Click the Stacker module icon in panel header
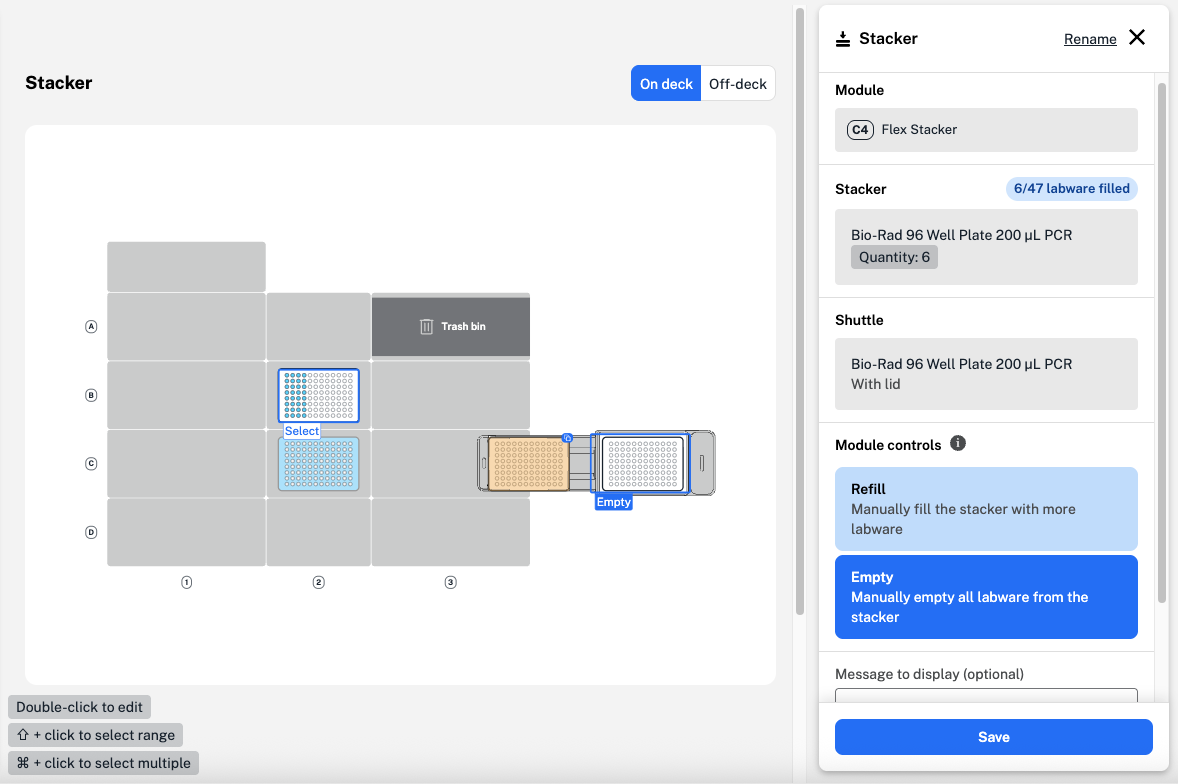The image size is (1178, 784). tap(843, 39)
